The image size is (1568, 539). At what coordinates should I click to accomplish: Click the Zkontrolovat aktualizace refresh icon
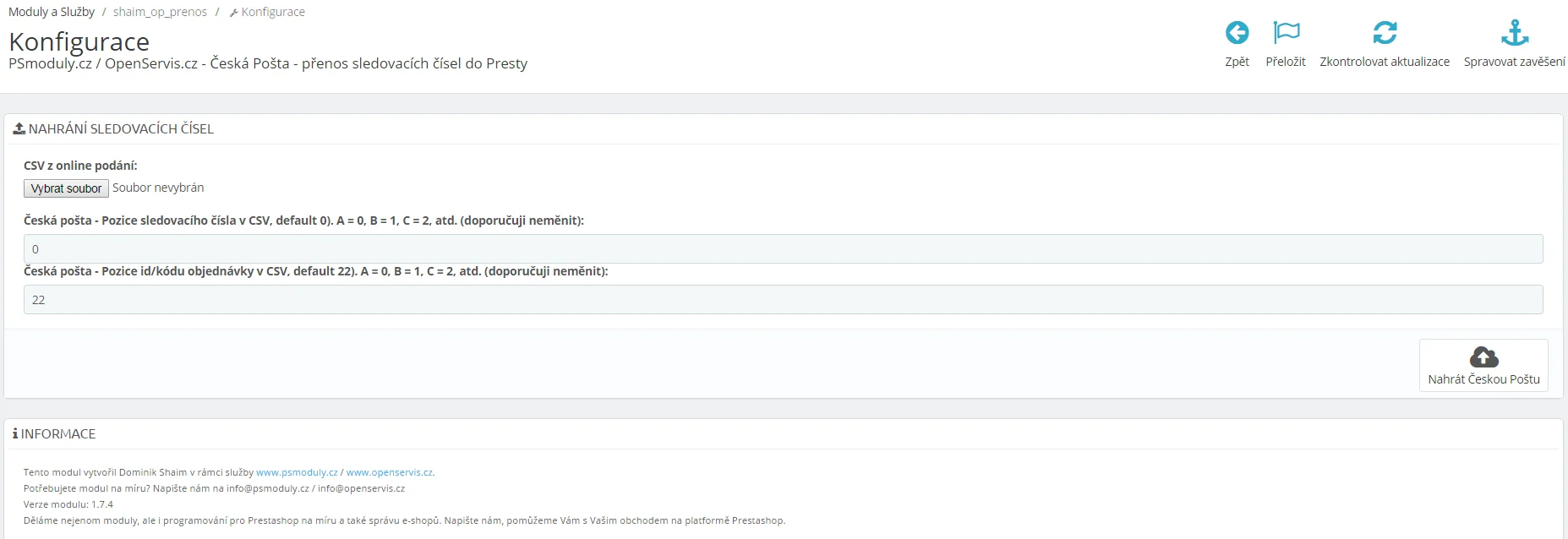coord(1385,33)
